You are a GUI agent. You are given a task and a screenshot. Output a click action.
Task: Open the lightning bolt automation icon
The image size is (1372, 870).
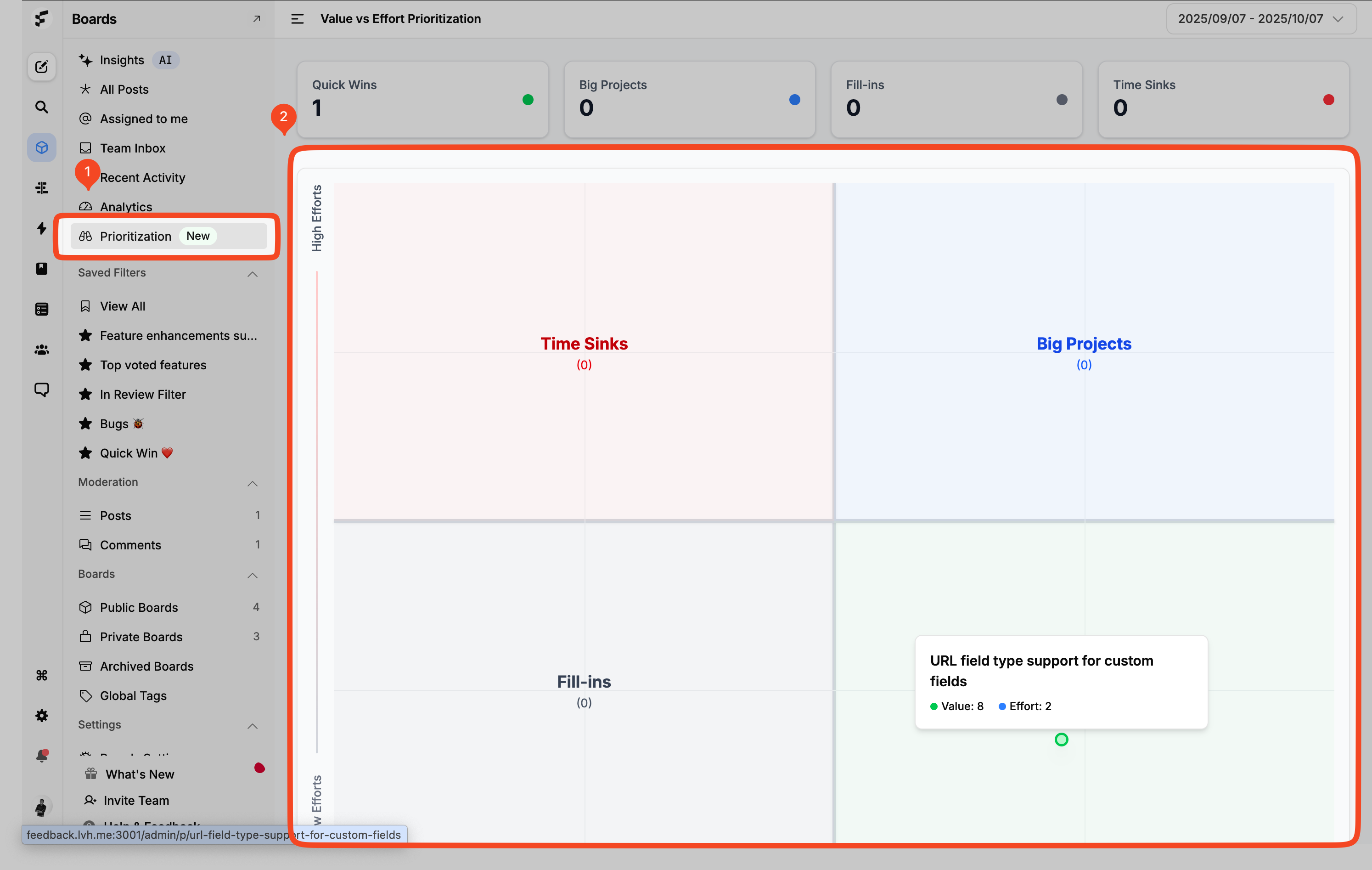[x=42, y=228]
